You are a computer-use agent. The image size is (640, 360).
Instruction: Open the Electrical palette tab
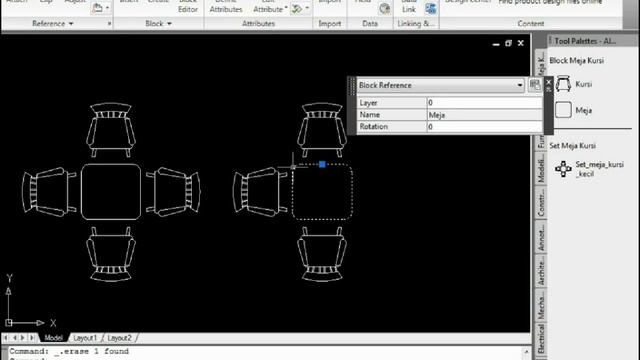click(x=541, y=338)
